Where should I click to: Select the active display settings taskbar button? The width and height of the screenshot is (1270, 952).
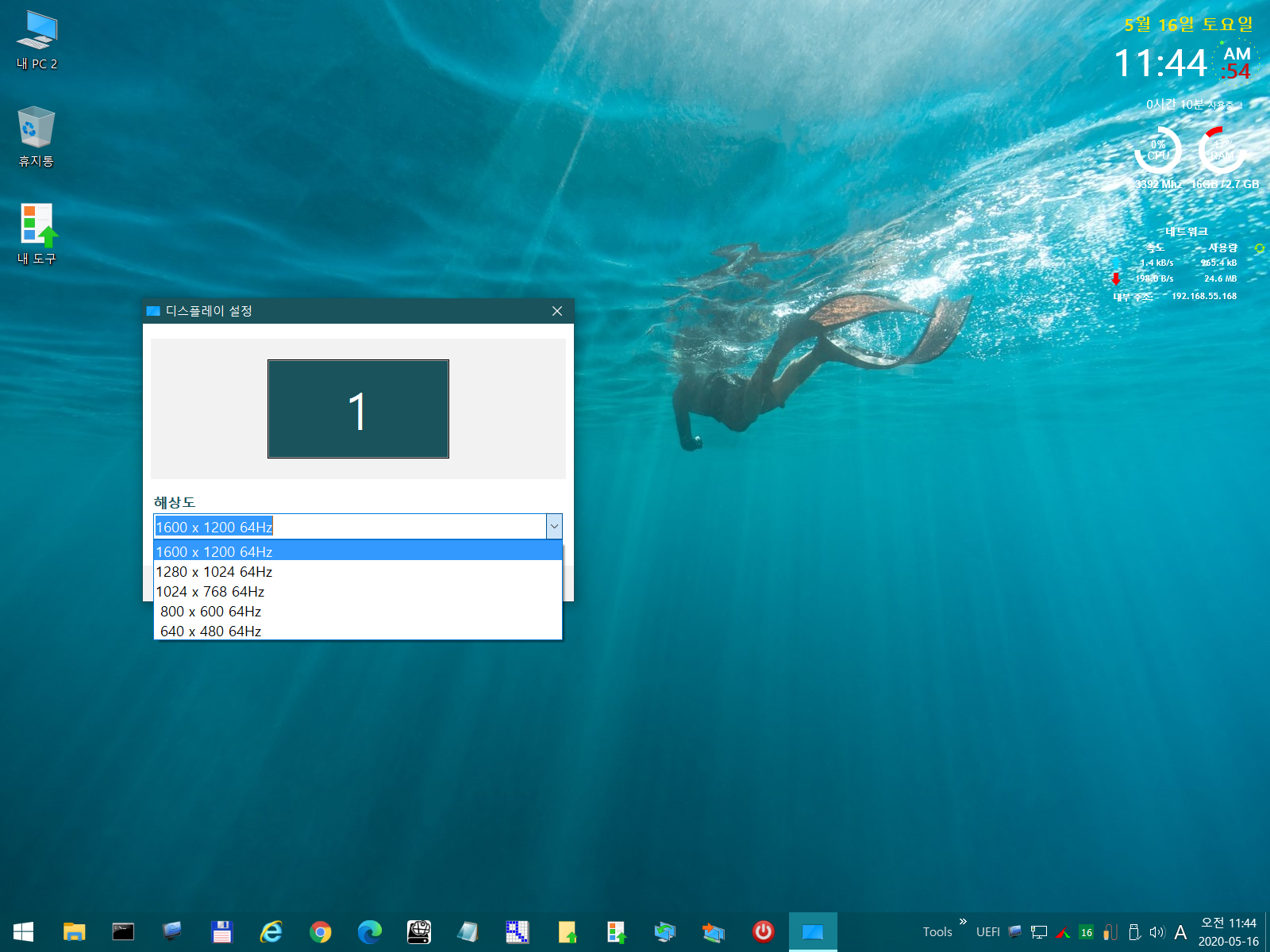click(x=813, y=931)
